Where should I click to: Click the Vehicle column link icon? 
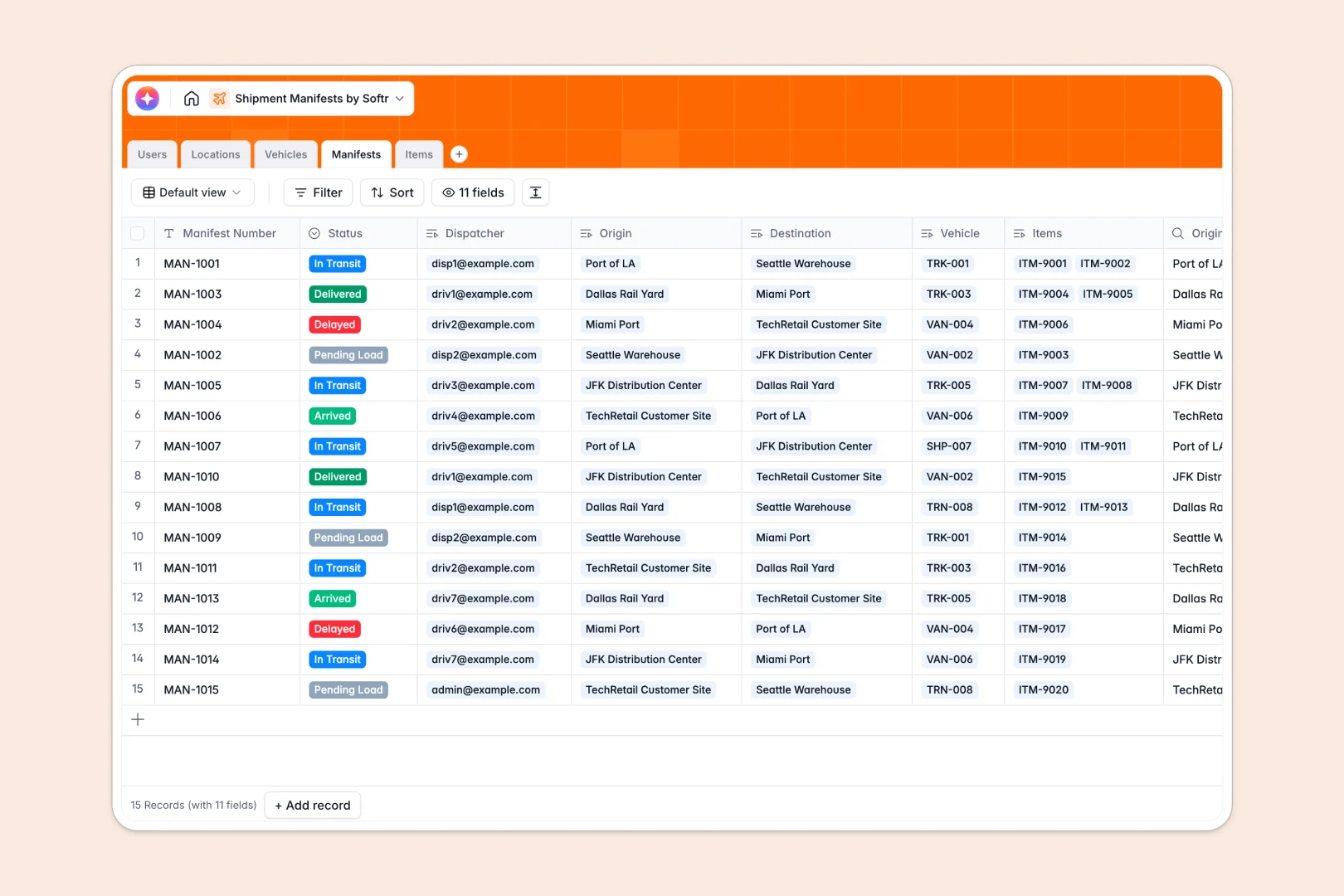click(x=927, y=234)
